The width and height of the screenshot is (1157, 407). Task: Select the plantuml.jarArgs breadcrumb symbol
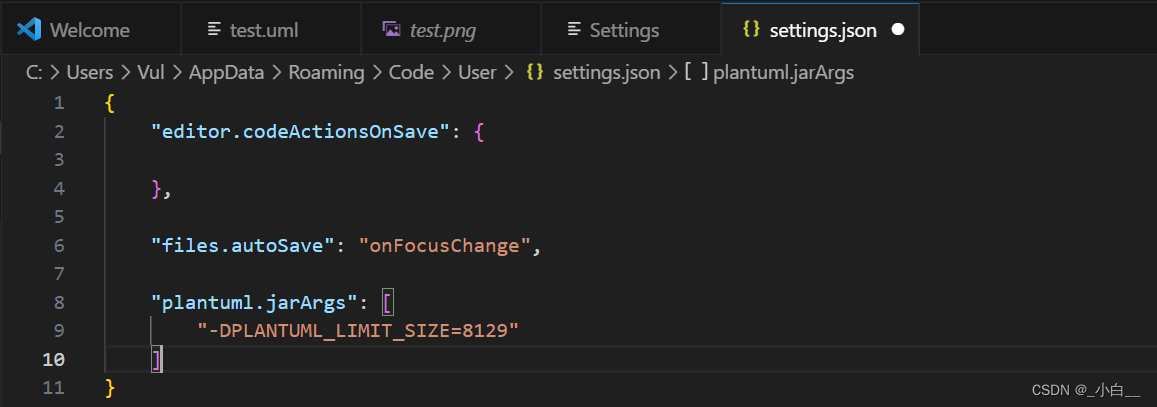[x=783, y=72]
